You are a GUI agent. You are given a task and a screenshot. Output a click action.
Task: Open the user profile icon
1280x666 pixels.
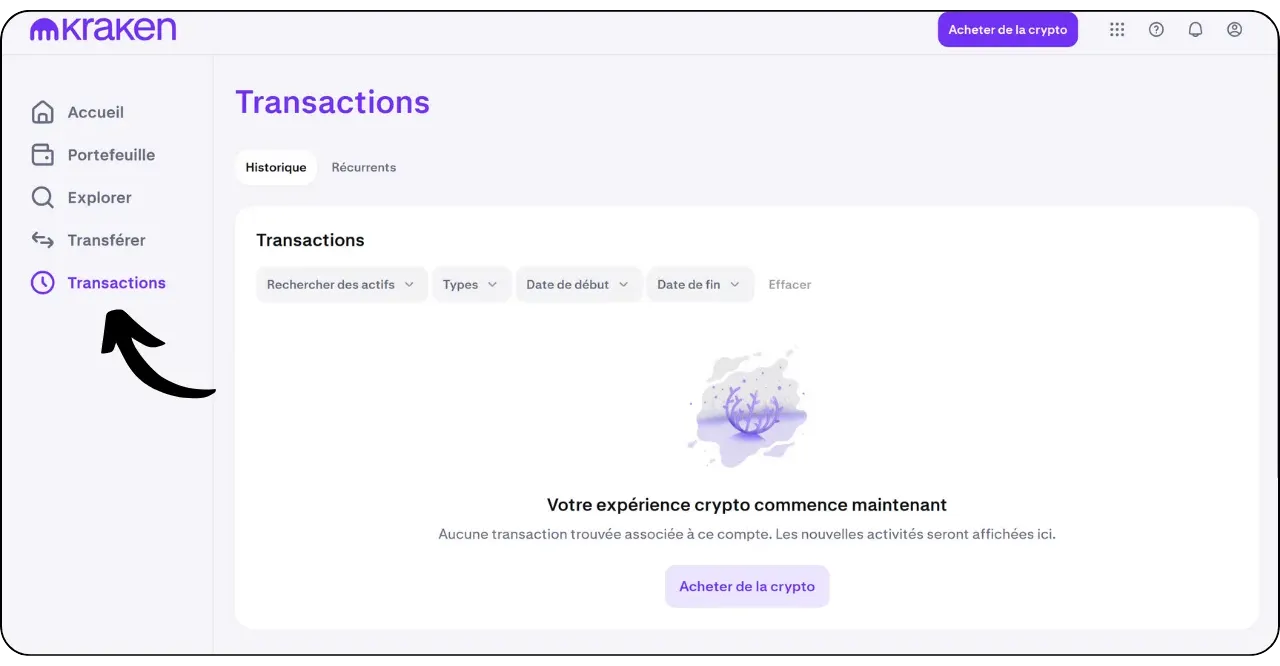coord(1234,30)
